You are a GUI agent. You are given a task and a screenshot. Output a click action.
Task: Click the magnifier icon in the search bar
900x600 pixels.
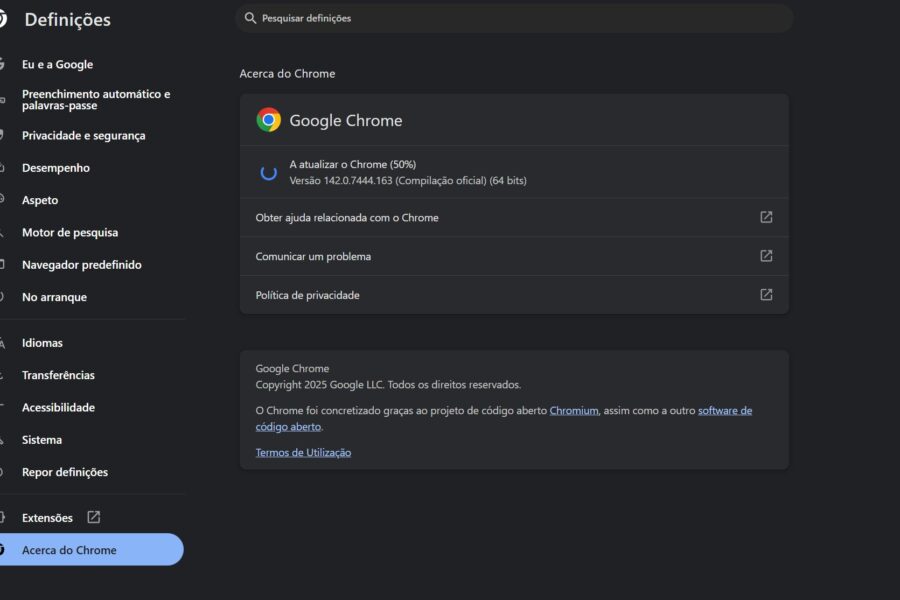point(249,17)
